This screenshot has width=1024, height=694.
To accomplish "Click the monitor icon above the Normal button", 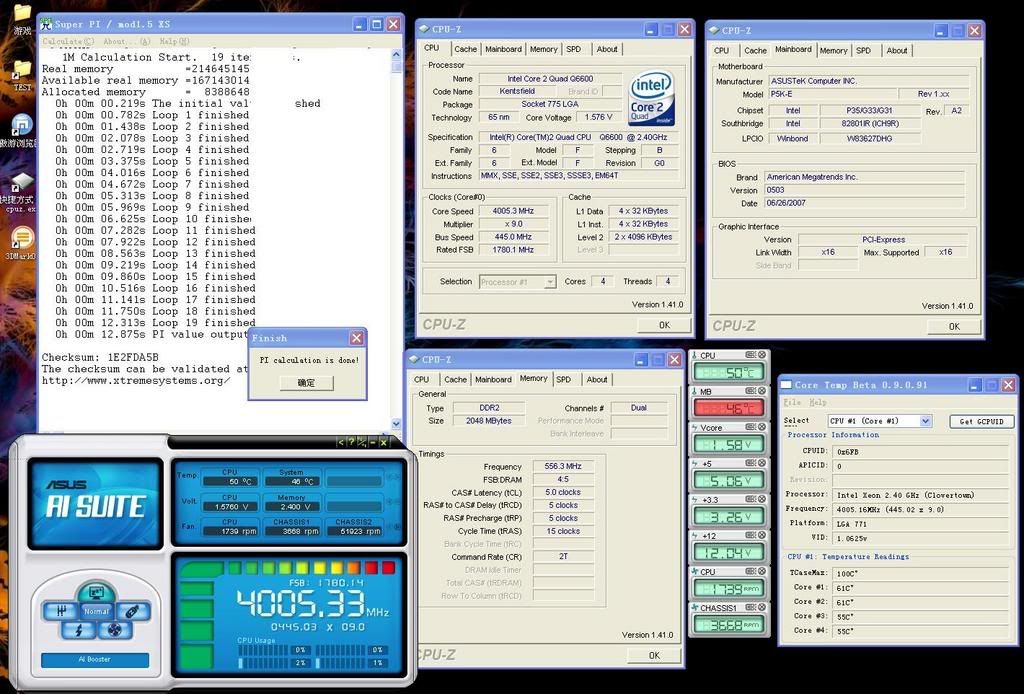I will (96, 593).
